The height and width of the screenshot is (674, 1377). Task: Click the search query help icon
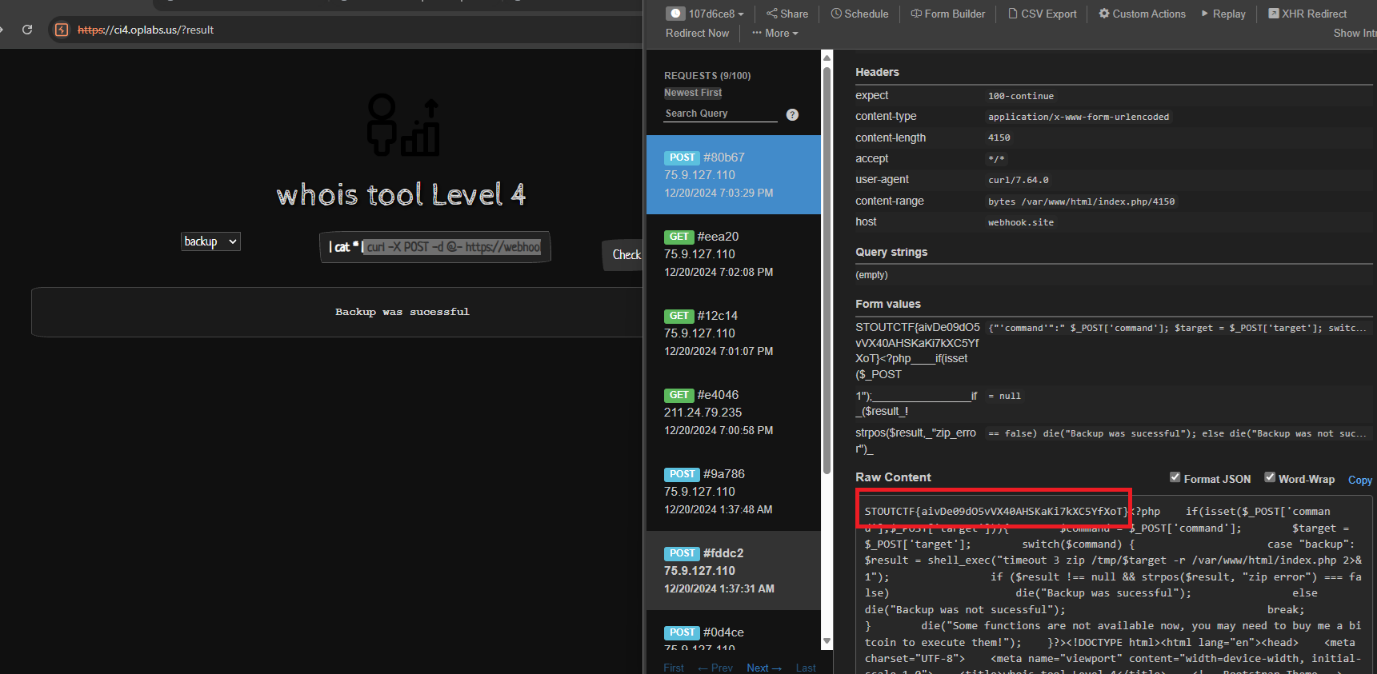[x=793, y=115]
